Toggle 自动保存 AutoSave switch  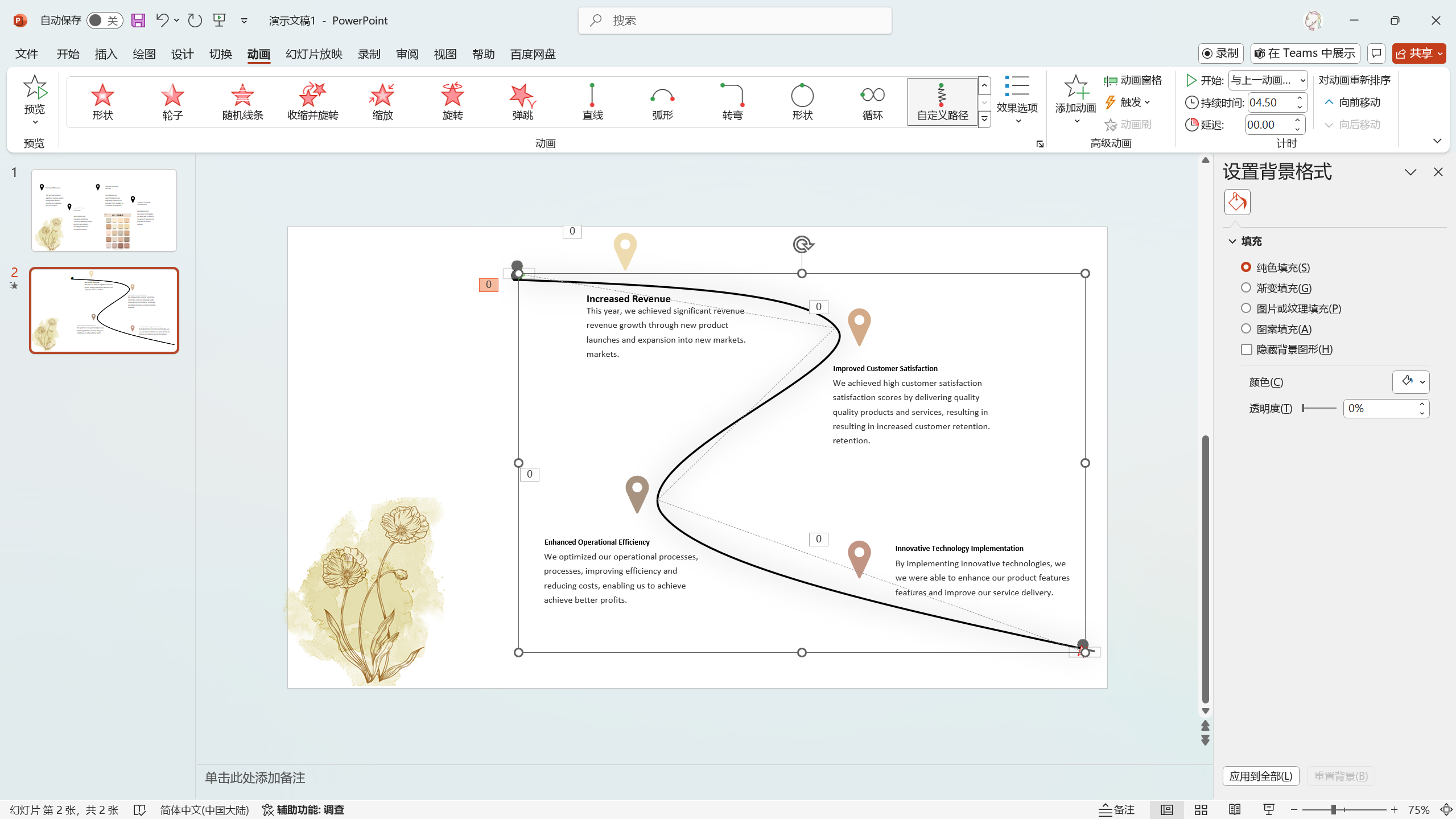point(105,20)
